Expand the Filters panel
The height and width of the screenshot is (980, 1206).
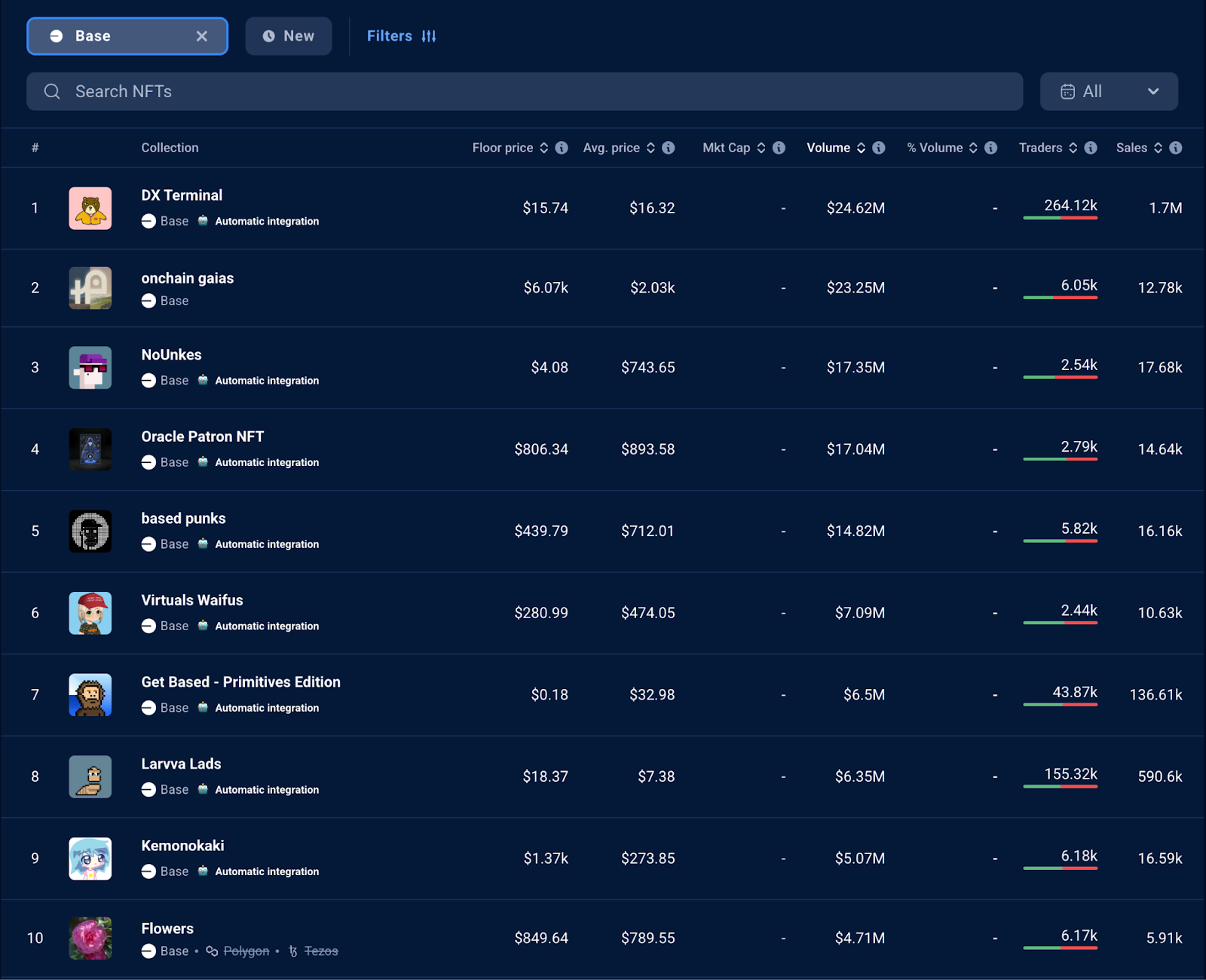tap(401, 36)
